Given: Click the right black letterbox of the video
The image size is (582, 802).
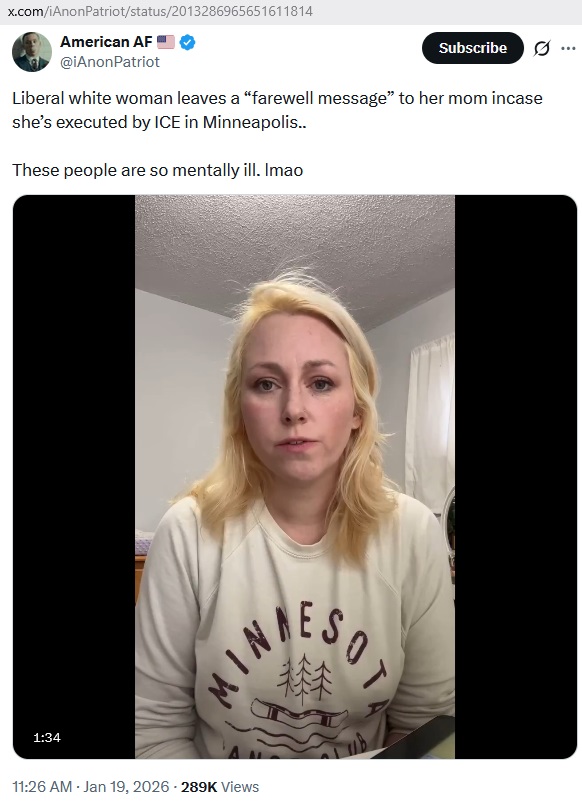Looking at the screenshot, I should pyautogui.click(x=516, y=476).
